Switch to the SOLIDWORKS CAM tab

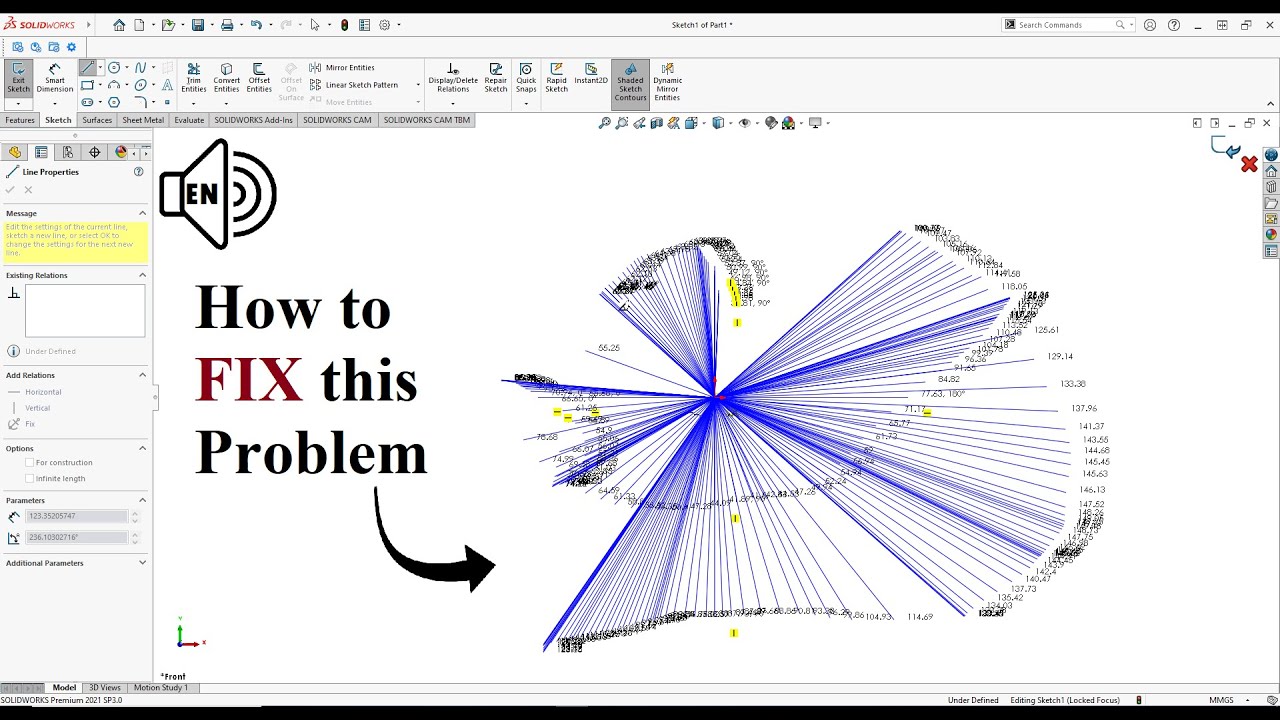click(337, 120)
